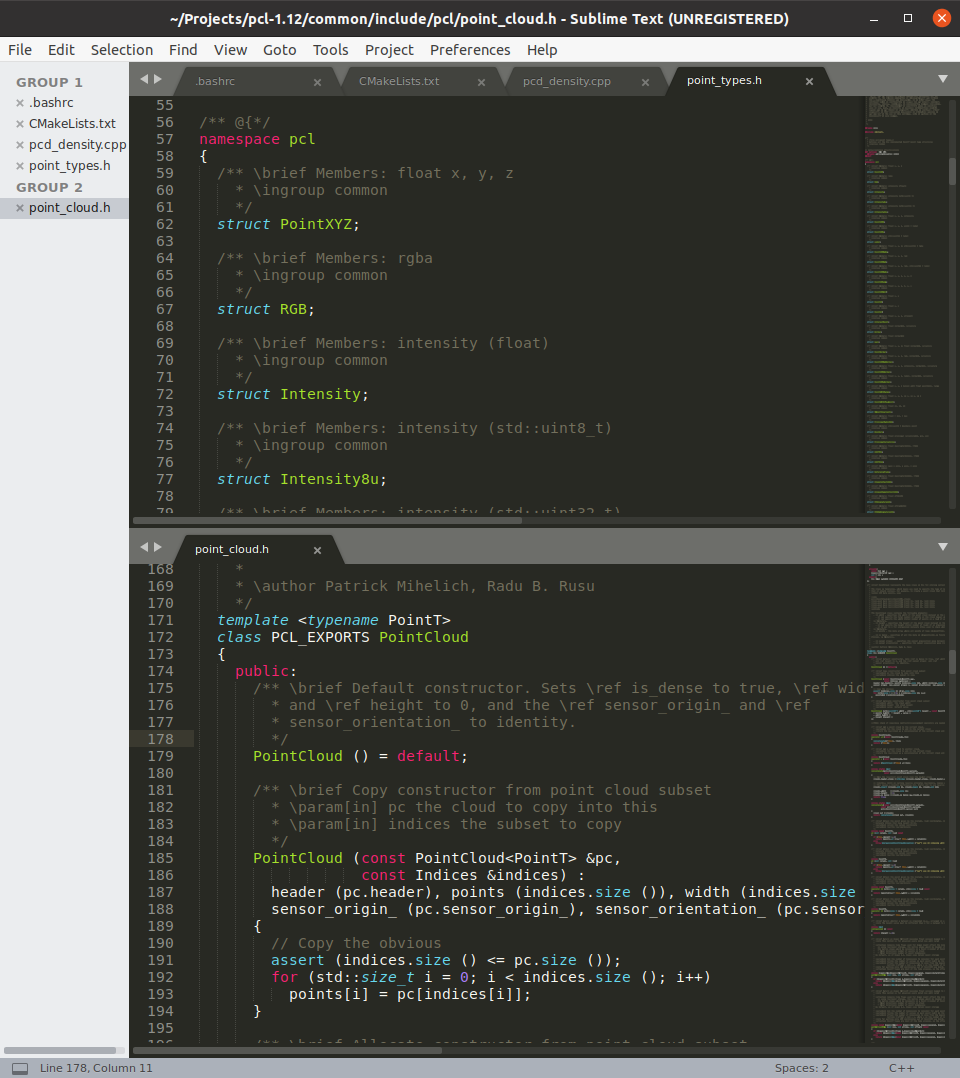
Task: Click Spaces: 2 indentation setting
Action: click(x=801, y=1068)
